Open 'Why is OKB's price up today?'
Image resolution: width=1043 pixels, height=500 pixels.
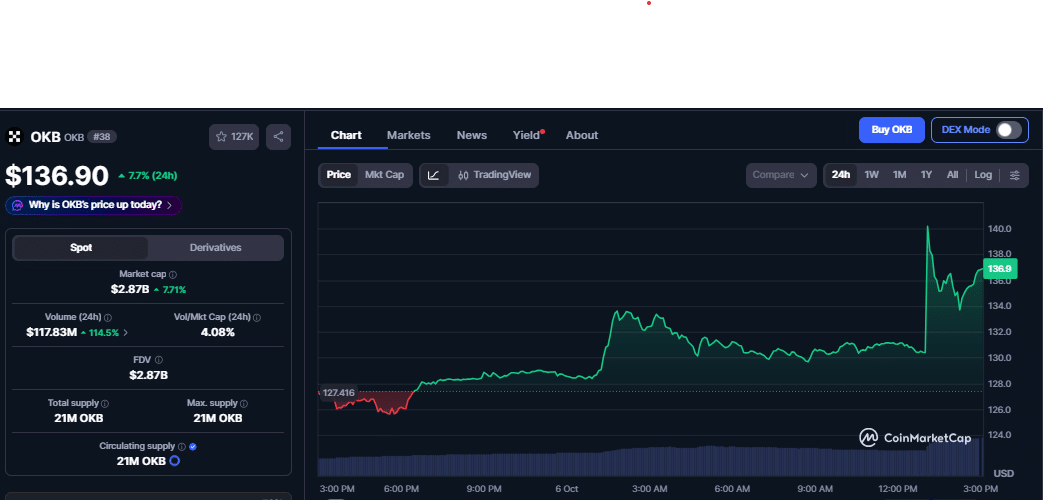pyautogui.click(x=93, y=205)
